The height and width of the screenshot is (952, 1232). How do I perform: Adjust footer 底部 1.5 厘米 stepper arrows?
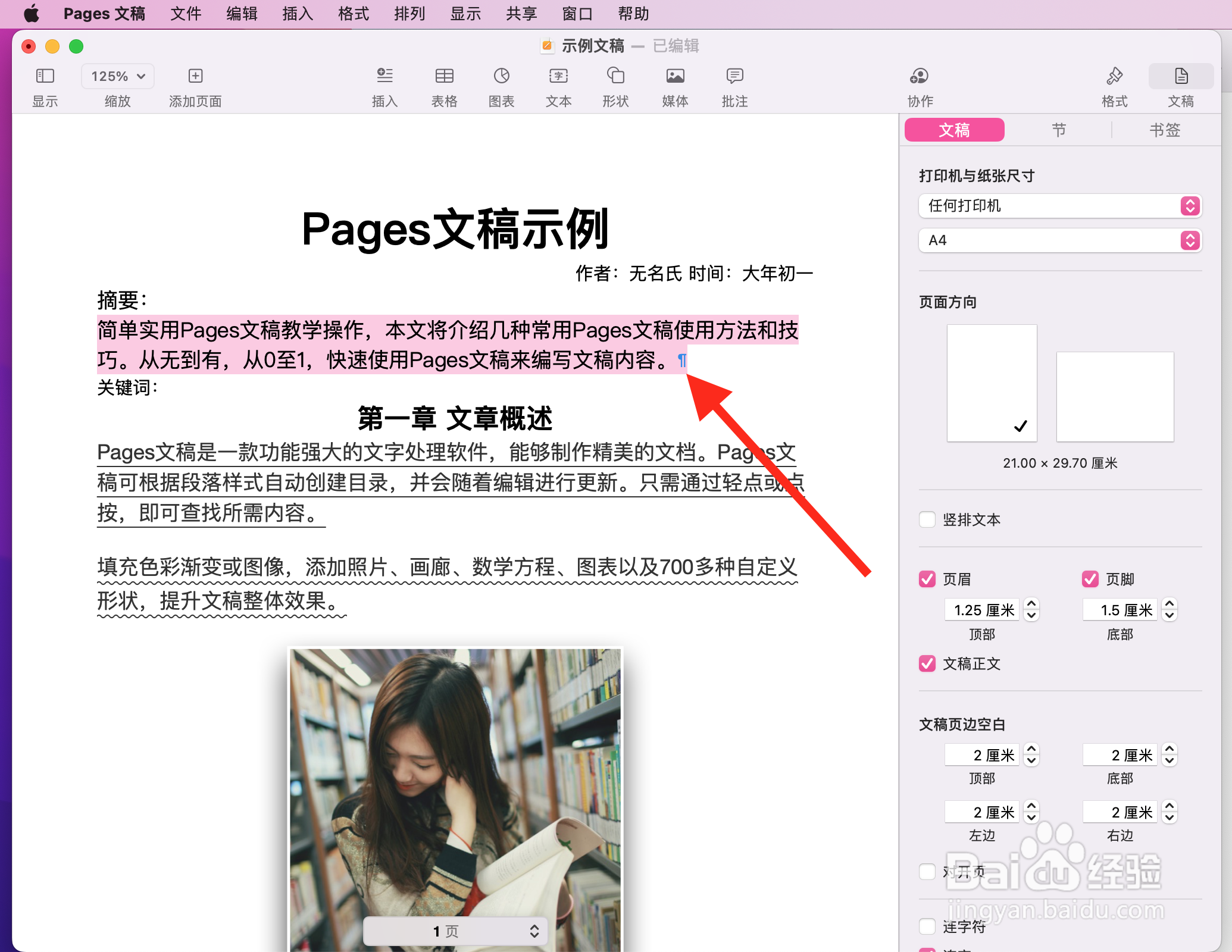click(1170, 610)
